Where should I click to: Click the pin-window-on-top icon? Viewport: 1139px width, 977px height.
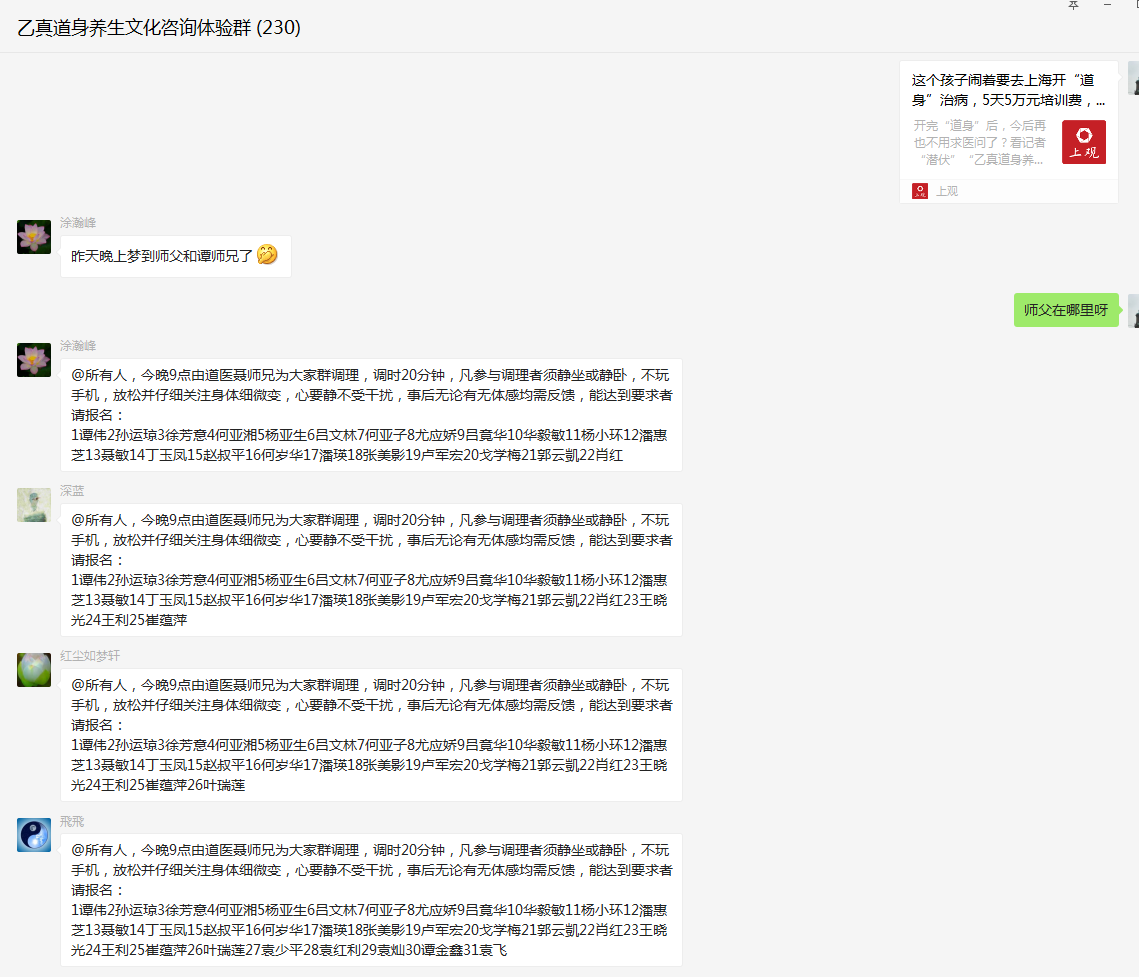(1074, 5)
